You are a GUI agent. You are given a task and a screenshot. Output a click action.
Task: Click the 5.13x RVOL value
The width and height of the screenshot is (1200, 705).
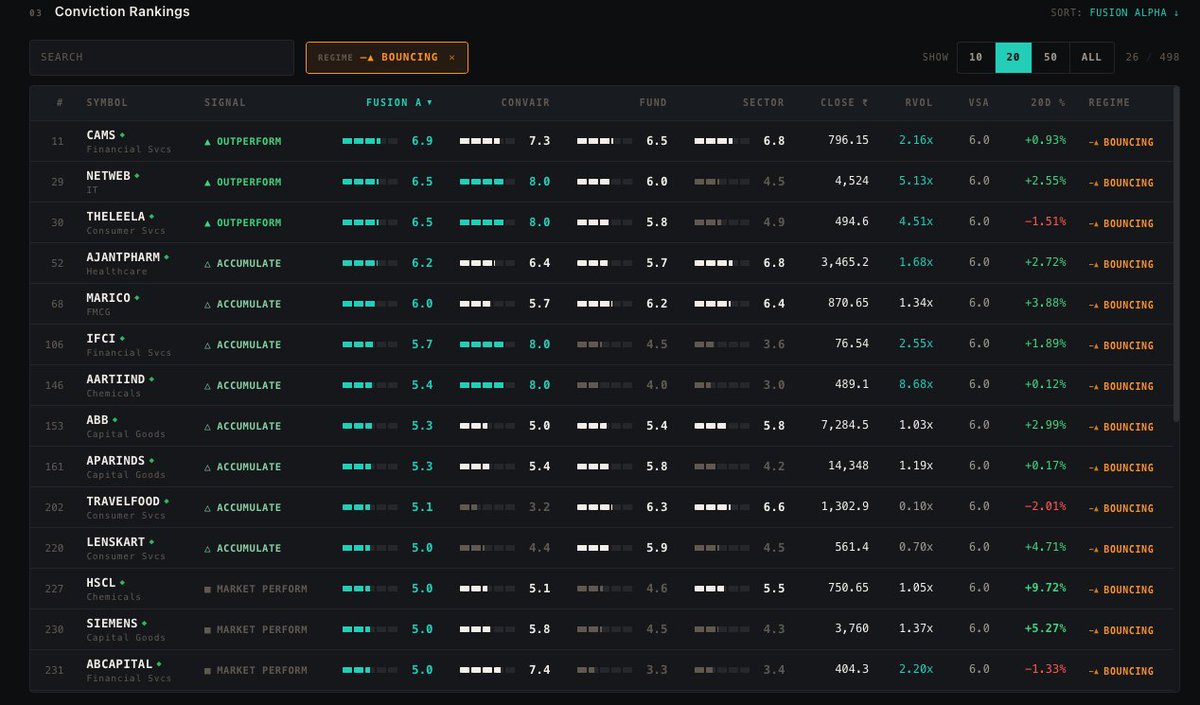click(916, 181)
